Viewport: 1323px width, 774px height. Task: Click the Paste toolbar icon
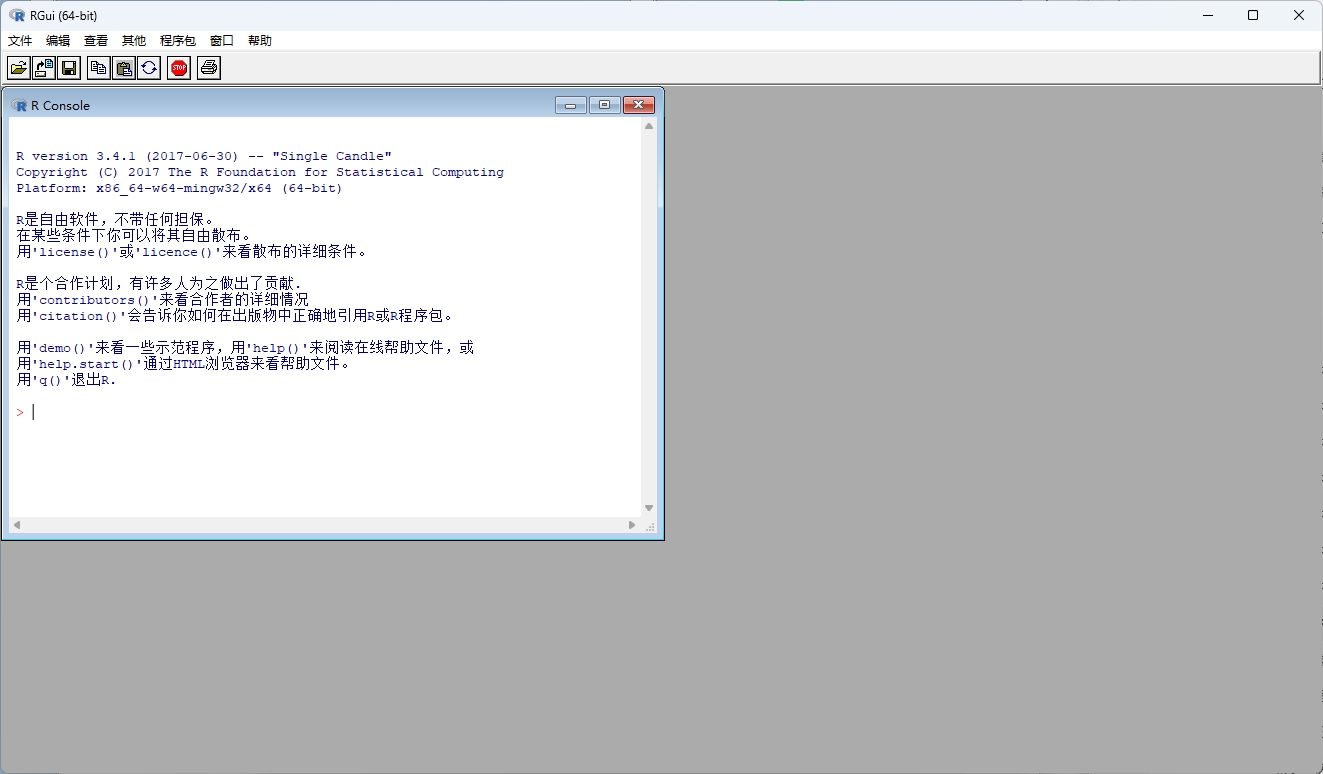pos(124,68)
